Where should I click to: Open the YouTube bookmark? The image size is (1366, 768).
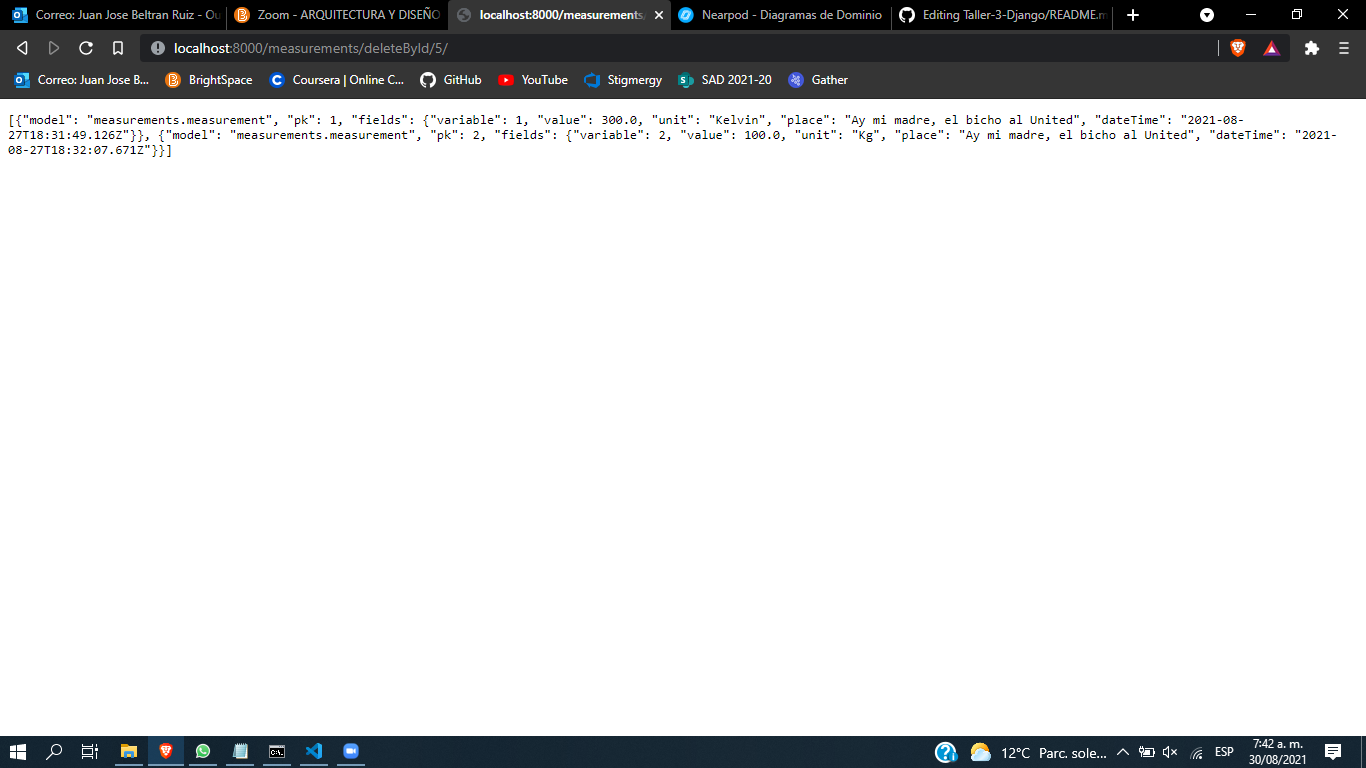tap(533, 80)
